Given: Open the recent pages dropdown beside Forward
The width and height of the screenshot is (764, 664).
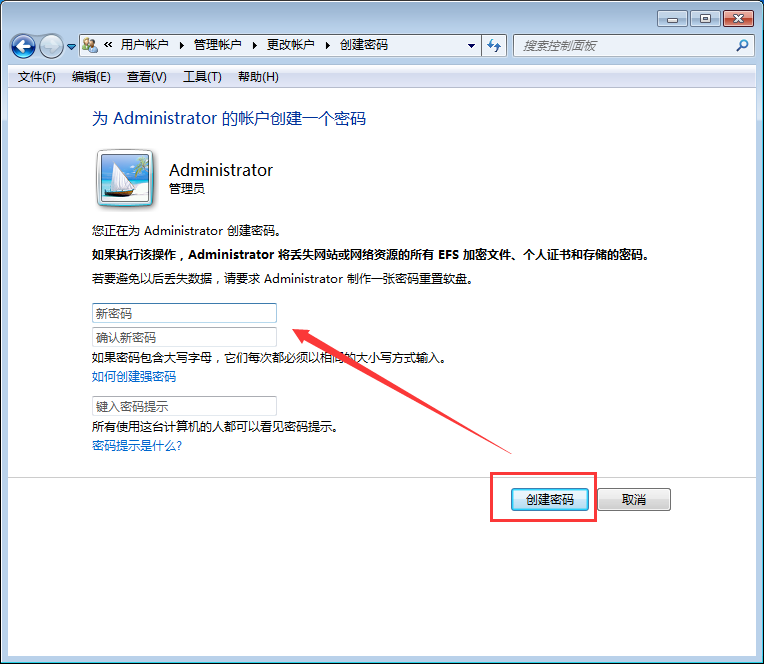Looking at the screenshot, I should click(72, 47).
